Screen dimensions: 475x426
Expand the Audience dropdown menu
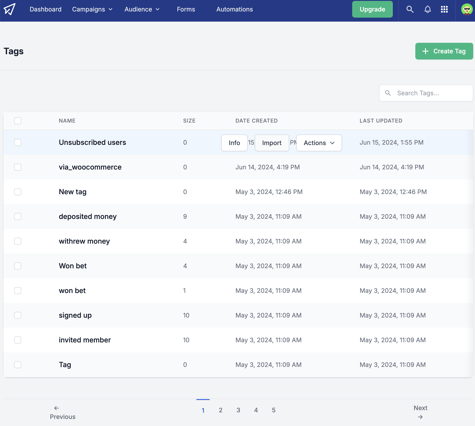click(142, 9)
